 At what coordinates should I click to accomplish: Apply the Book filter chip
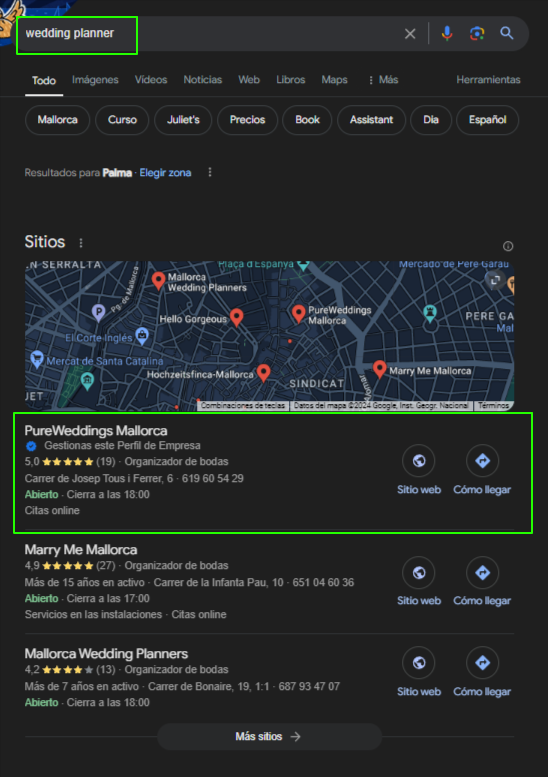(x=307, y=120)
